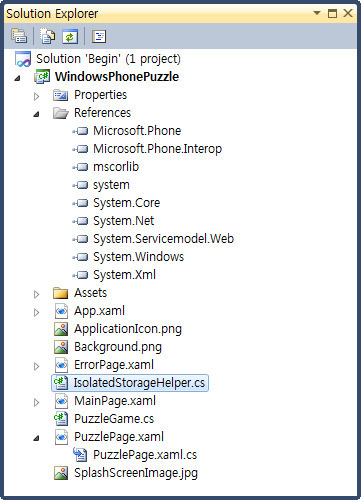Screen dimensions: 361x500
Task: Expand the Properties folder node
Action: click(36, 96)
